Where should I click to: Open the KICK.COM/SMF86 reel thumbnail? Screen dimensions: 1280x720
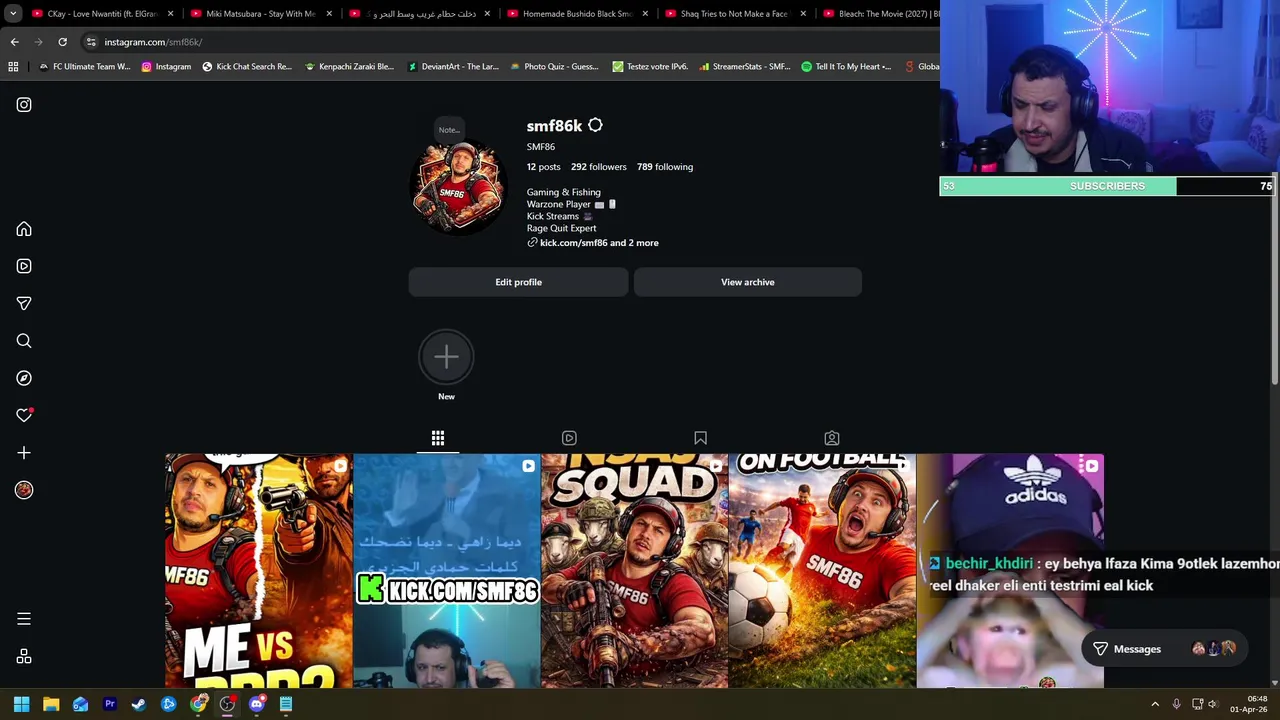coord(446,571)
